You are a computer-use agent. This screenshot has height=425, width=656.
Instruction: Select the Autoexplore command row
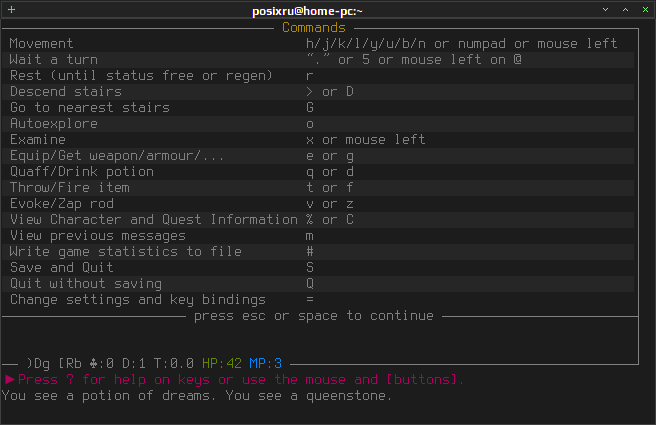point(318,124)
